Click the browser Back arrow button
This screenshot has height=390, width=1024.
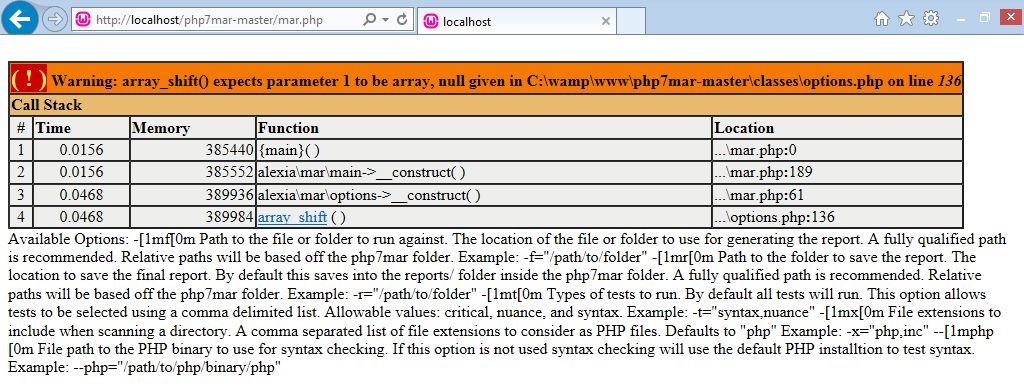pos(20,18)
